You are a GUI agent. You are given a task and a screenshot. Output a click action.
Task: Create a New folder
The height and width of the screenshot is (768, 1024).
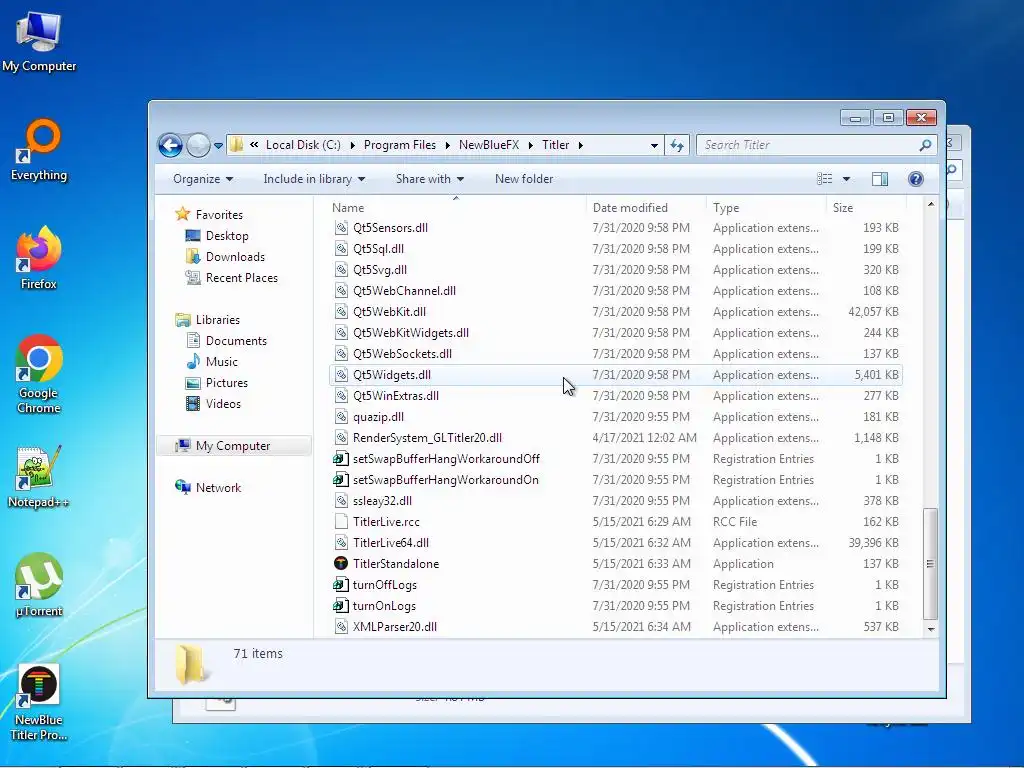coord(524,179)
